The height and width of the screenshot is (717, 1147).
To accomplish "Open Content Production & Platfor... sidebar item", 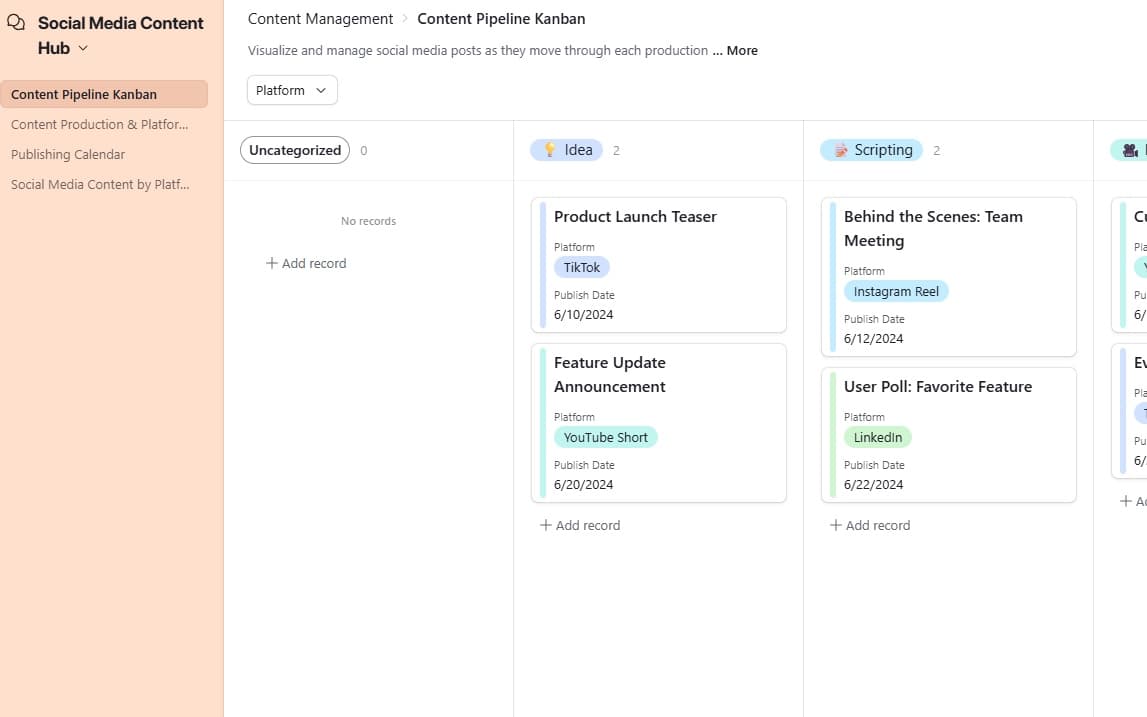I will pos(99,124).
